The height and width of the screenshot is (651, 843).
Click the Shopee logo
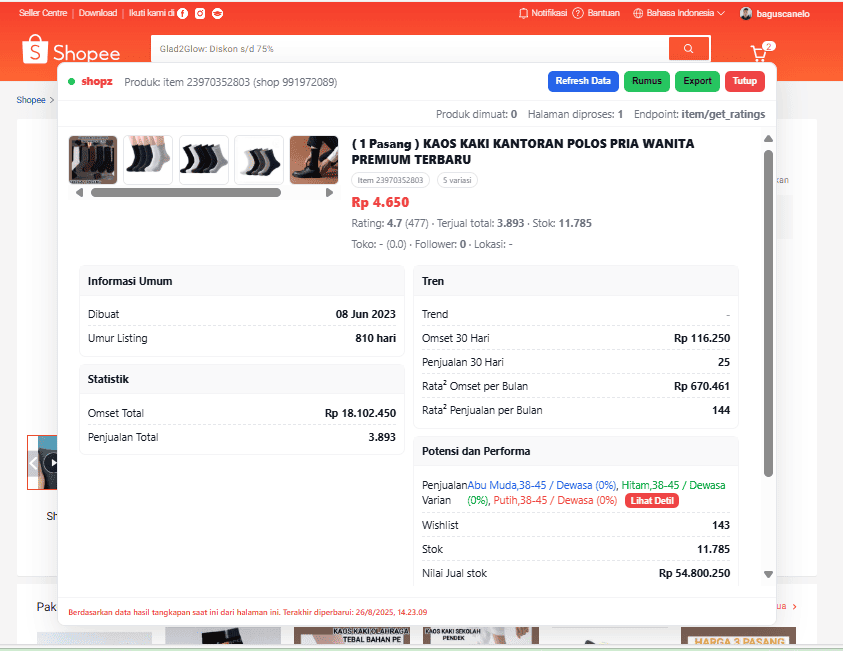72,52
